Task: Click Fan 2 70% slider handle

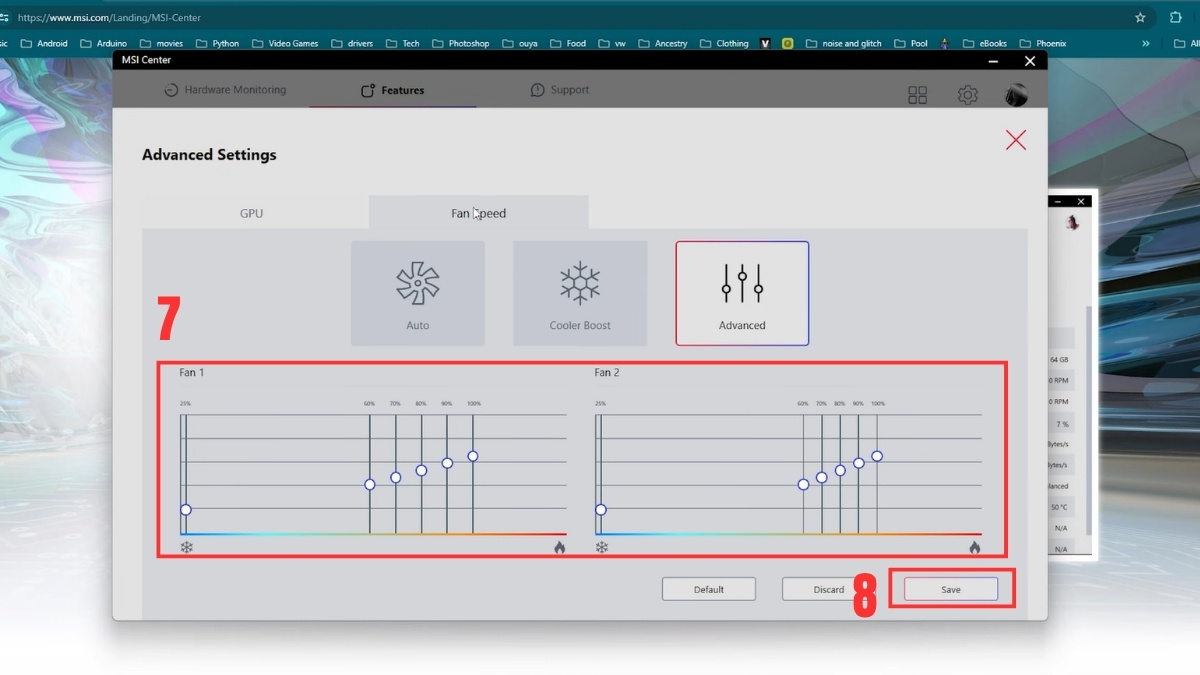Action: click(x=822, y=477)
